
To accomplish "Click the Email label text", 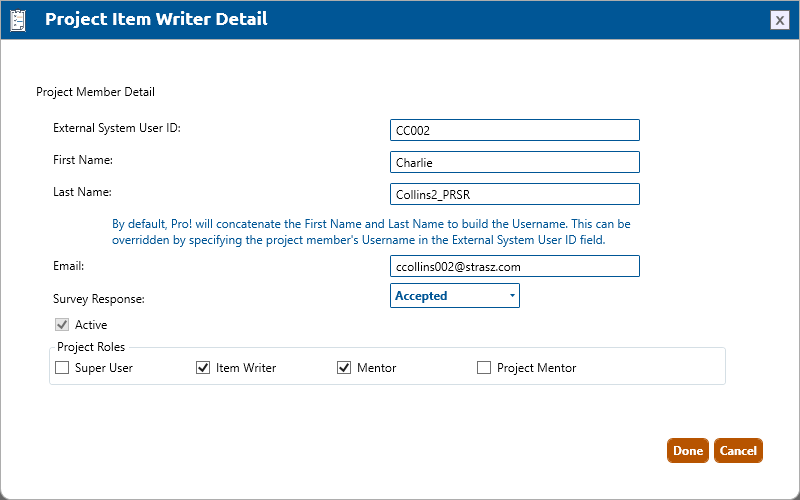I will coord(68,266).
